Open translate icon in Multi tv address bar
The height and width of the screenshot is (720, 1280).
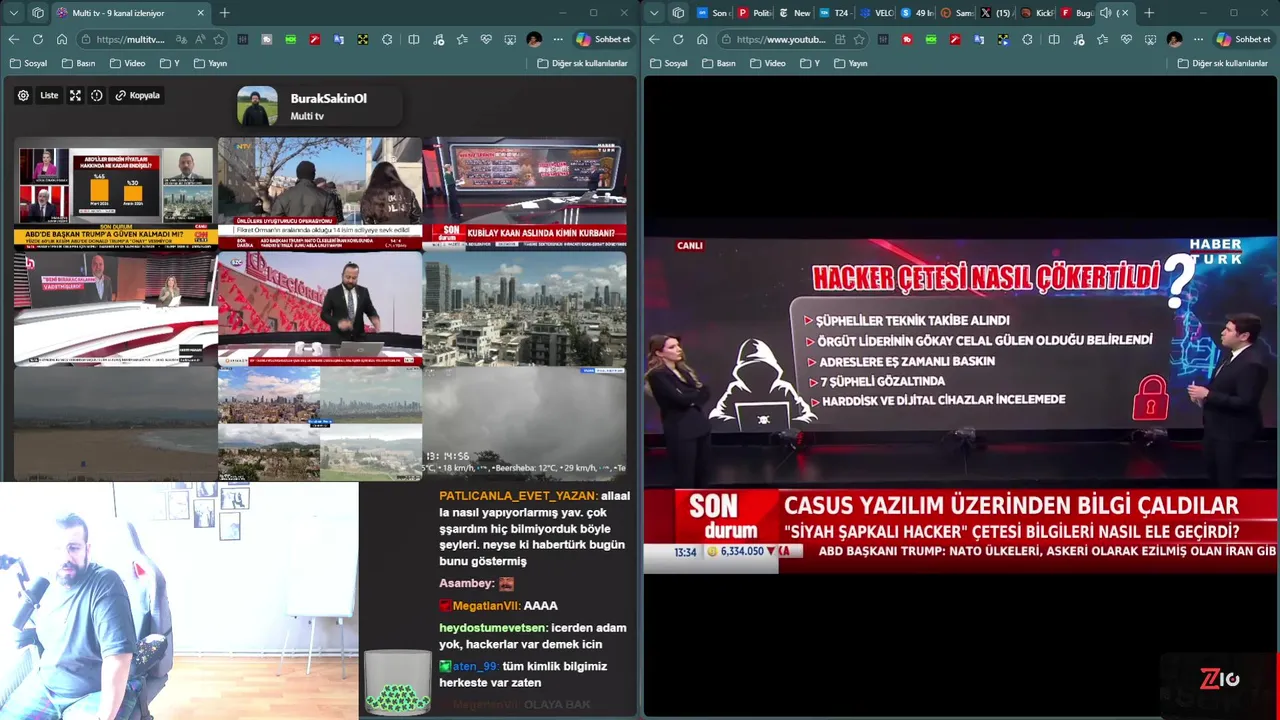[181, 39]
